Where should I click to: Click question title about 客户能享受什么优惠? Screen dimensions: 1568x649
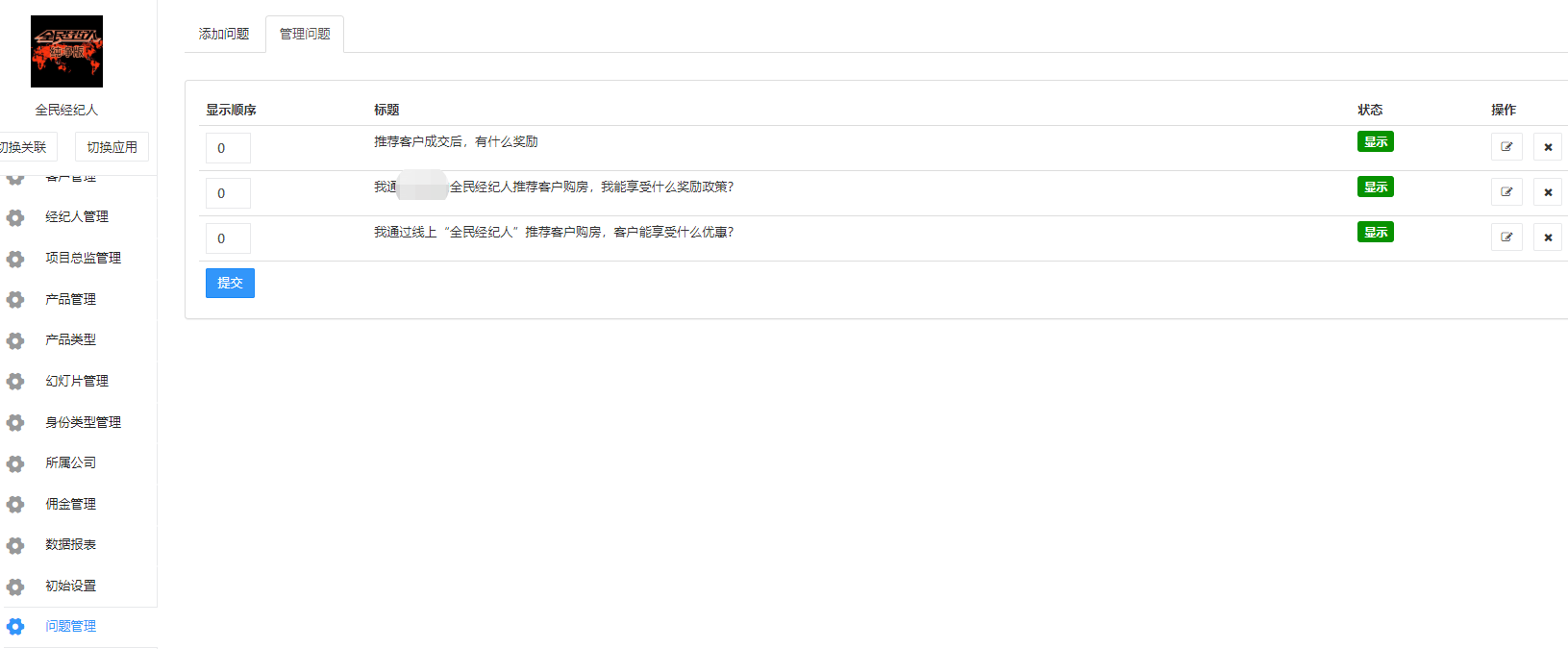point(554,232)
